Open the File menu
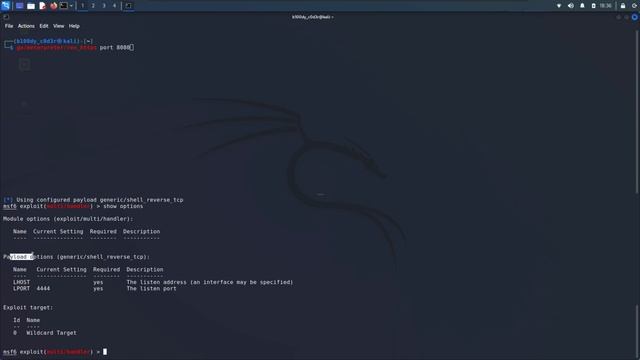640x360 pixels. click(9, 26)
